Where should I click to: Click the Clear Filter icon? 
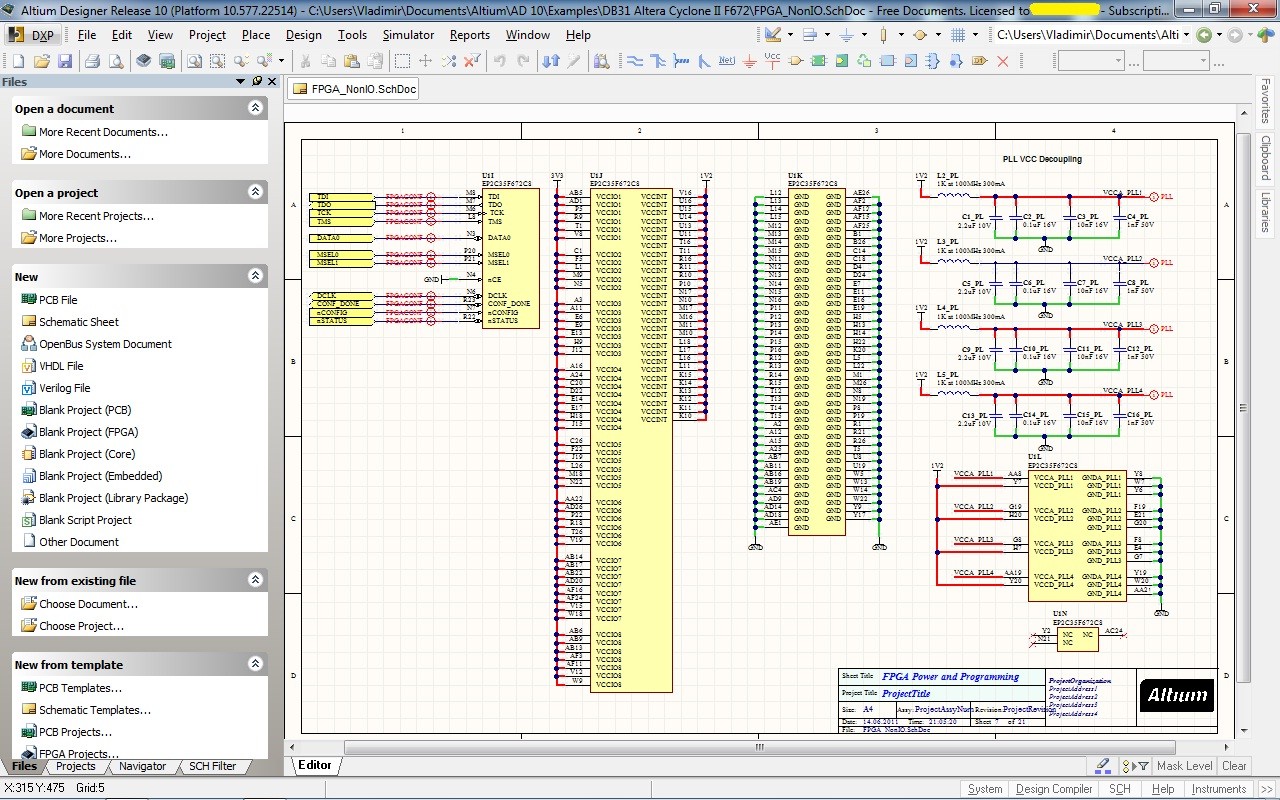tap(472, 61)
